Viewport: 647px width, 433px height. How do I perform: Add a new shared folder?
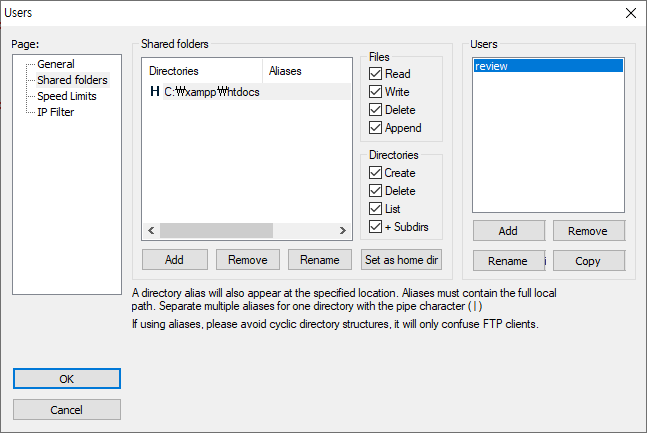click(x=175, y=260)
